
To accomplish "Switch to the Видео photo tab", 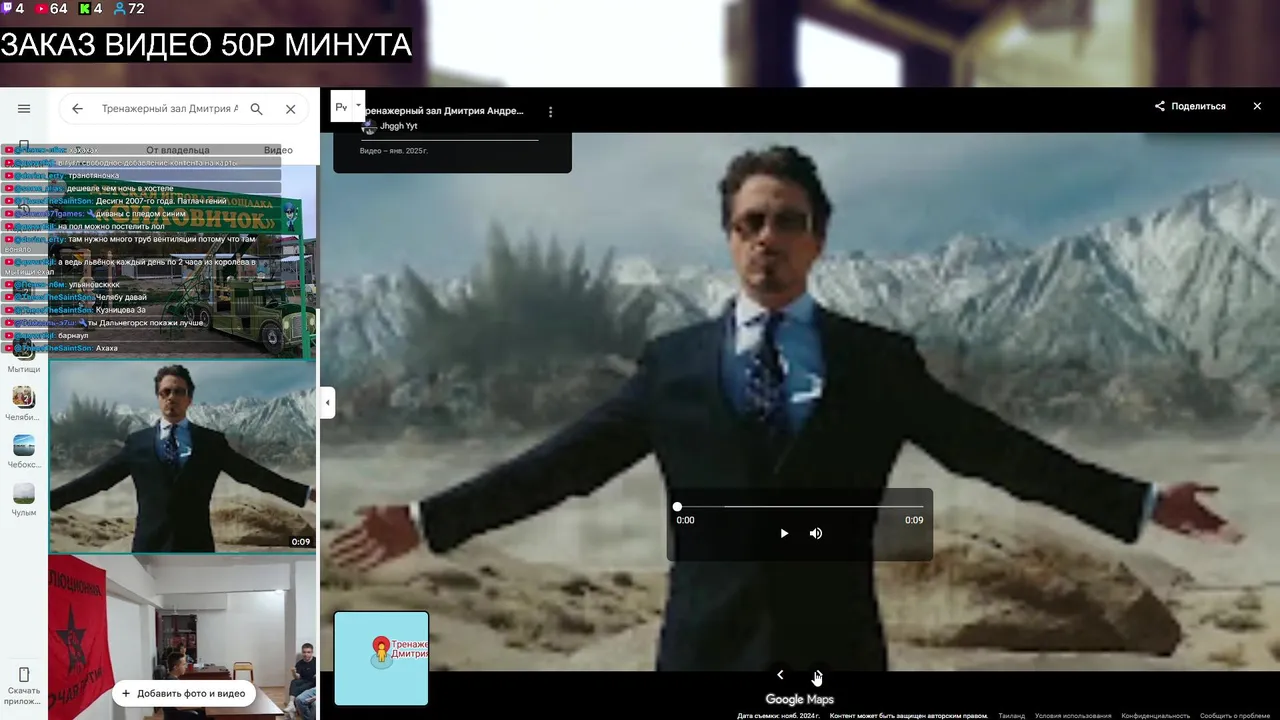I will [x=278, y=150].
